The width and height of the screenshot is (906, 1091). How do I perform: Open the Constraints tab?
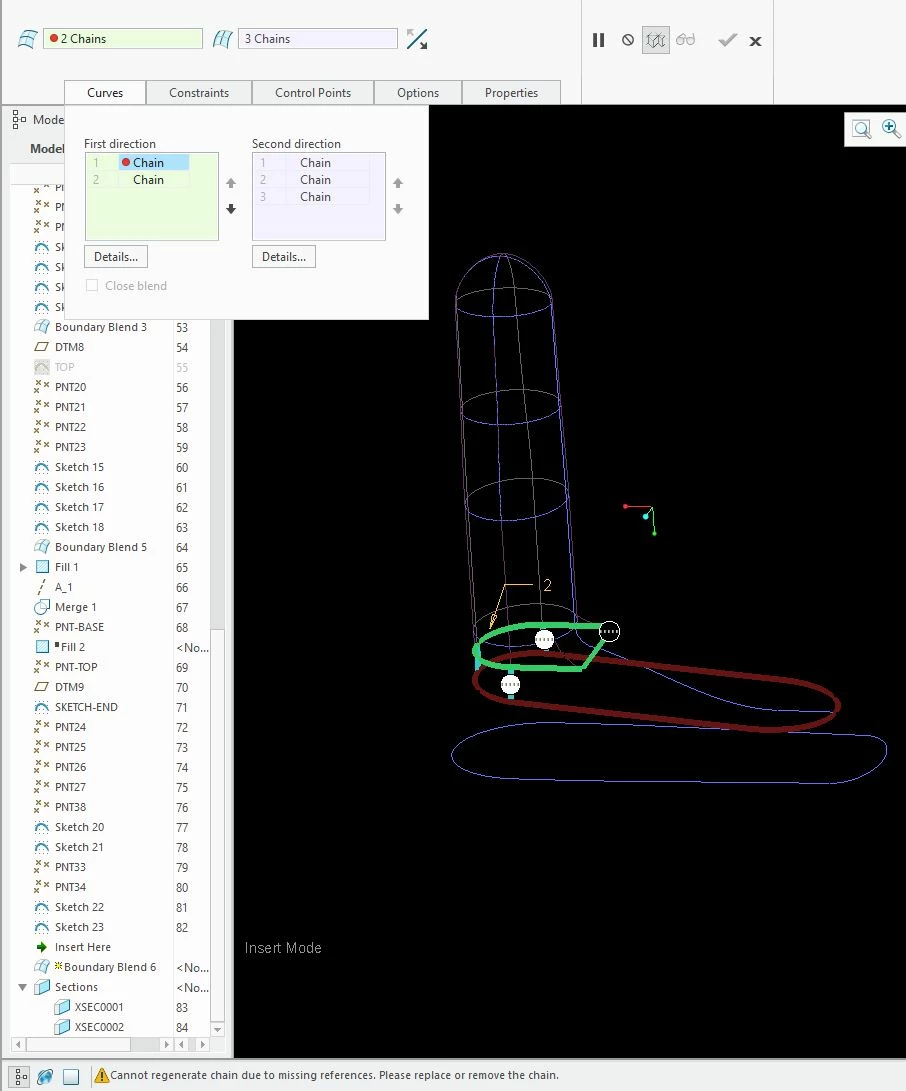[x=199, y=93]
